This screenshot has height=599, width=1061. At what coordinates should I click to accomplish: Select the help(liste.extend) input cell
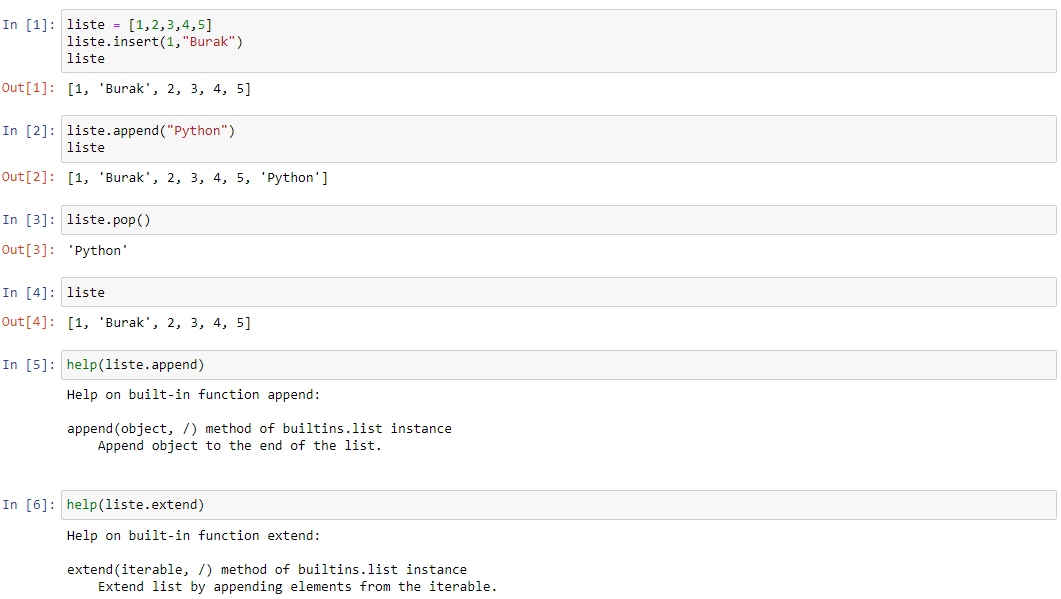pyautogui.click(x=558, y=505)
